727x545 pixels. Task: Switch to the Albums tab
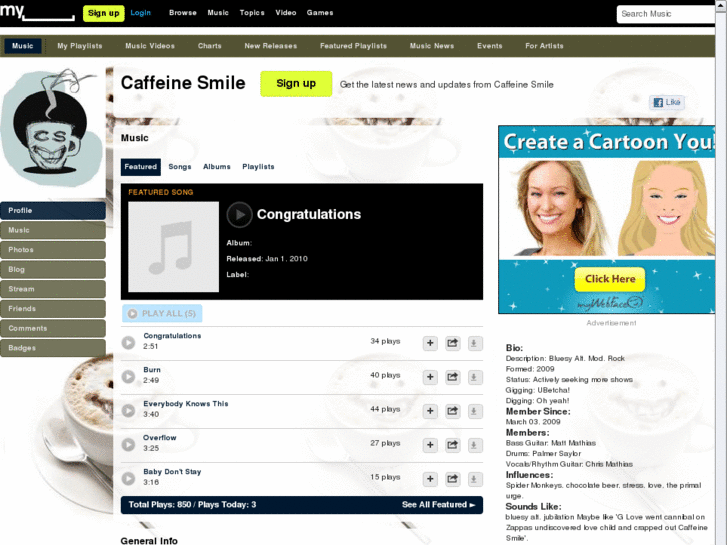pos(217,167)
